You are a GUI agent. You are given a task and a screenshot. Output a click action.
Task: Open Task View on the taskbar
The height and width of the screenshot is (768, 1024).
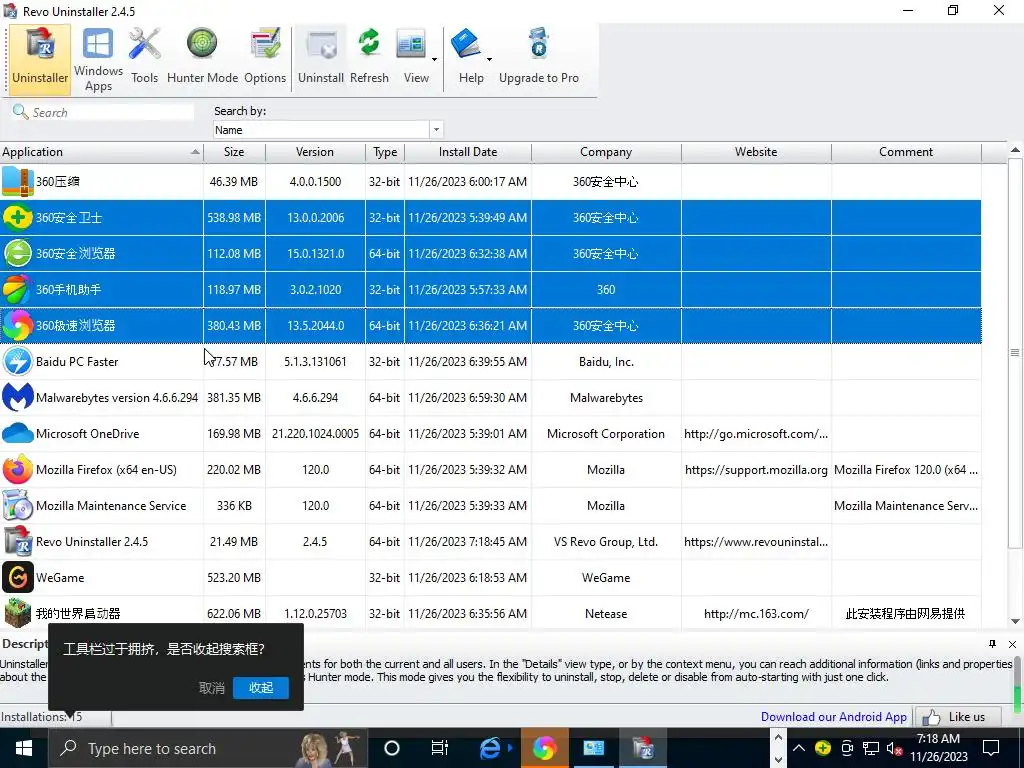click(x=440, y=748)
